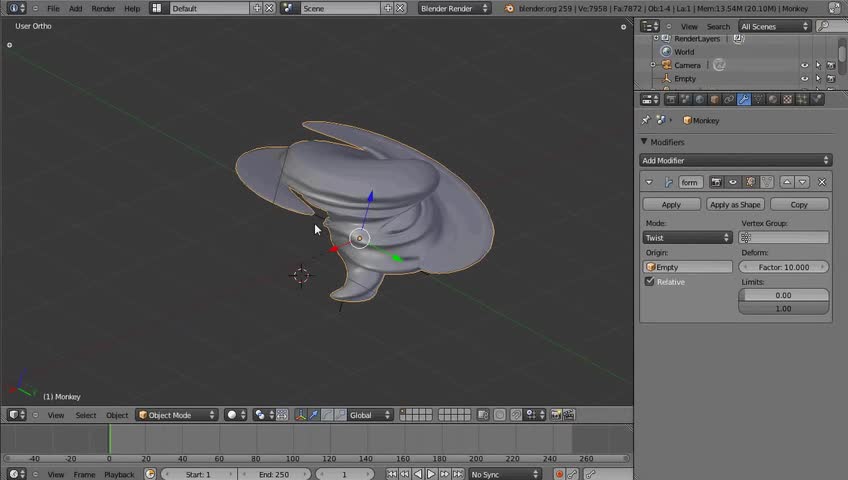This screenshot has width=848, height=480.
Task: Toggle snap magnet in viewport header
Action: pyautogui.click(x=516, y=415)
